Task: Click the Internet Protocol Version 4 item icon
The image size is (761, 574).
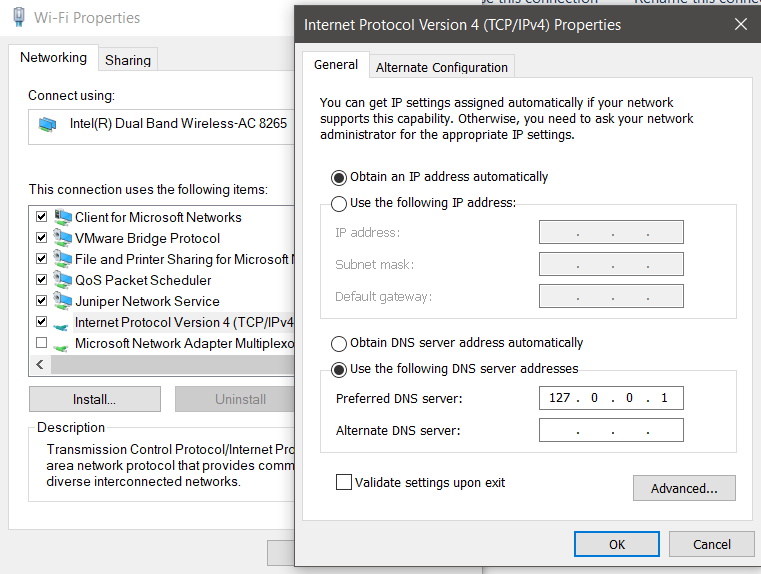Action: (x=61, y=326)
